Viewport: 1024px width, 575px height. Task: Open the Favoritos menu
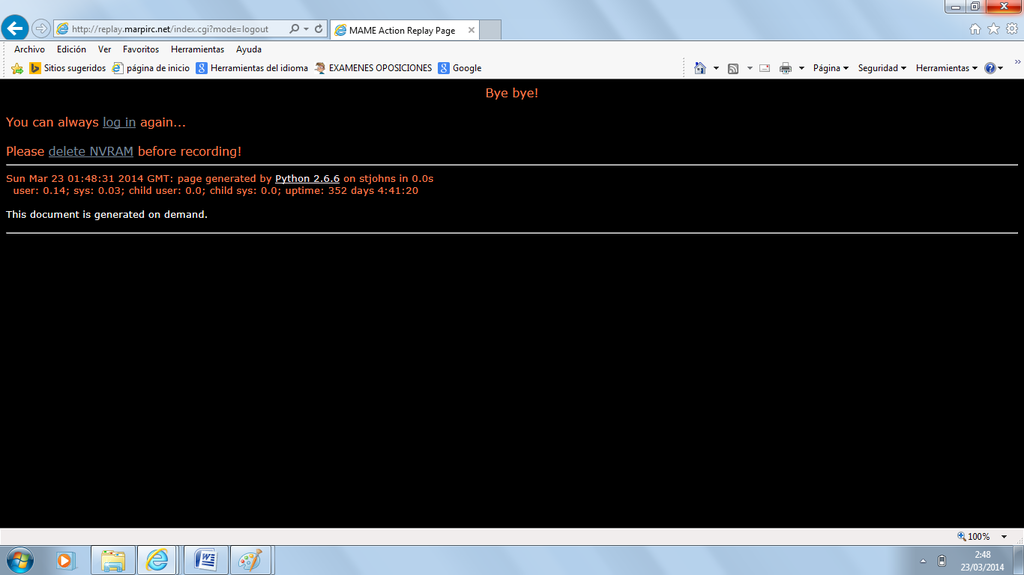[140, 49]
